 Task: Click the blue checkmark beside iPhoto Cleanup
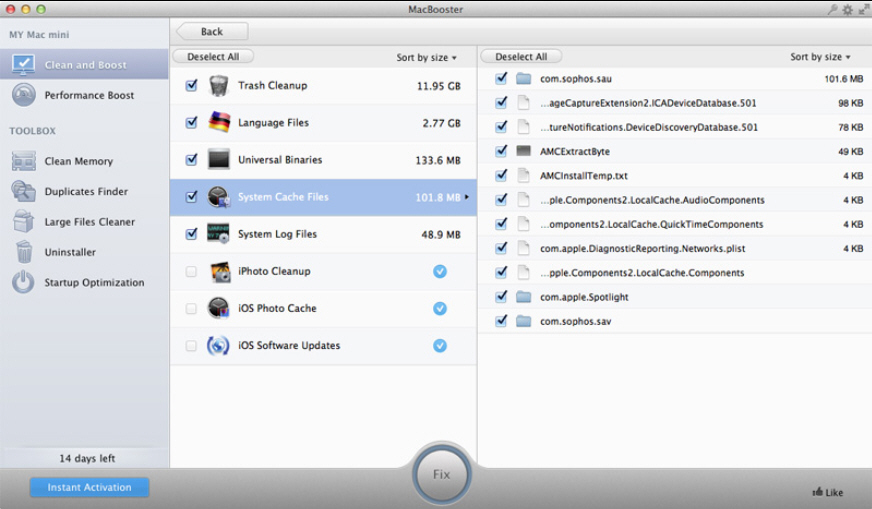440,271
